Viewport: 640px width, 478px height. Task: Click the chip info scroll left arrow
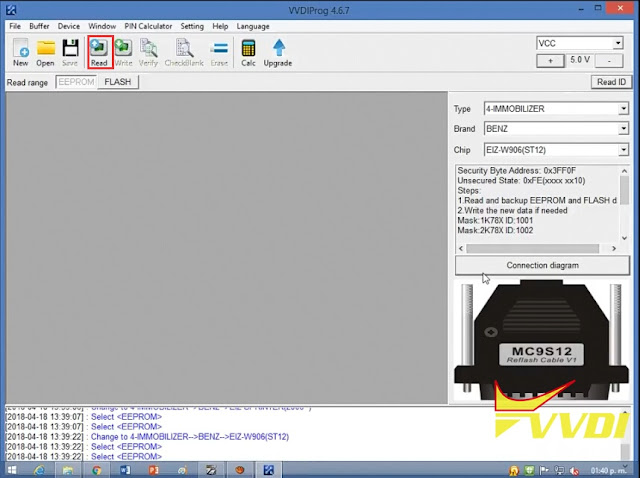(461, 248)
